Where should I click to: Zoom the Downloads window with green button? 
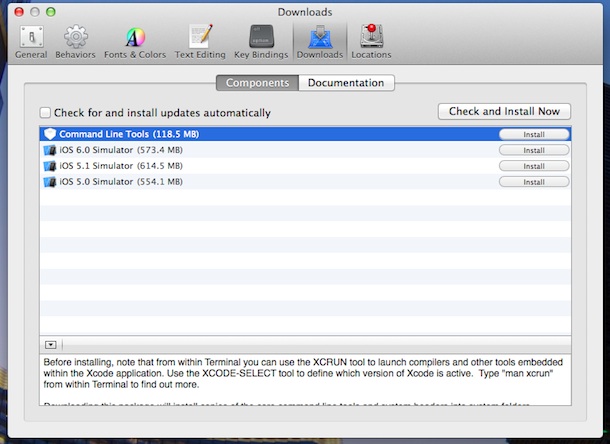51,12
